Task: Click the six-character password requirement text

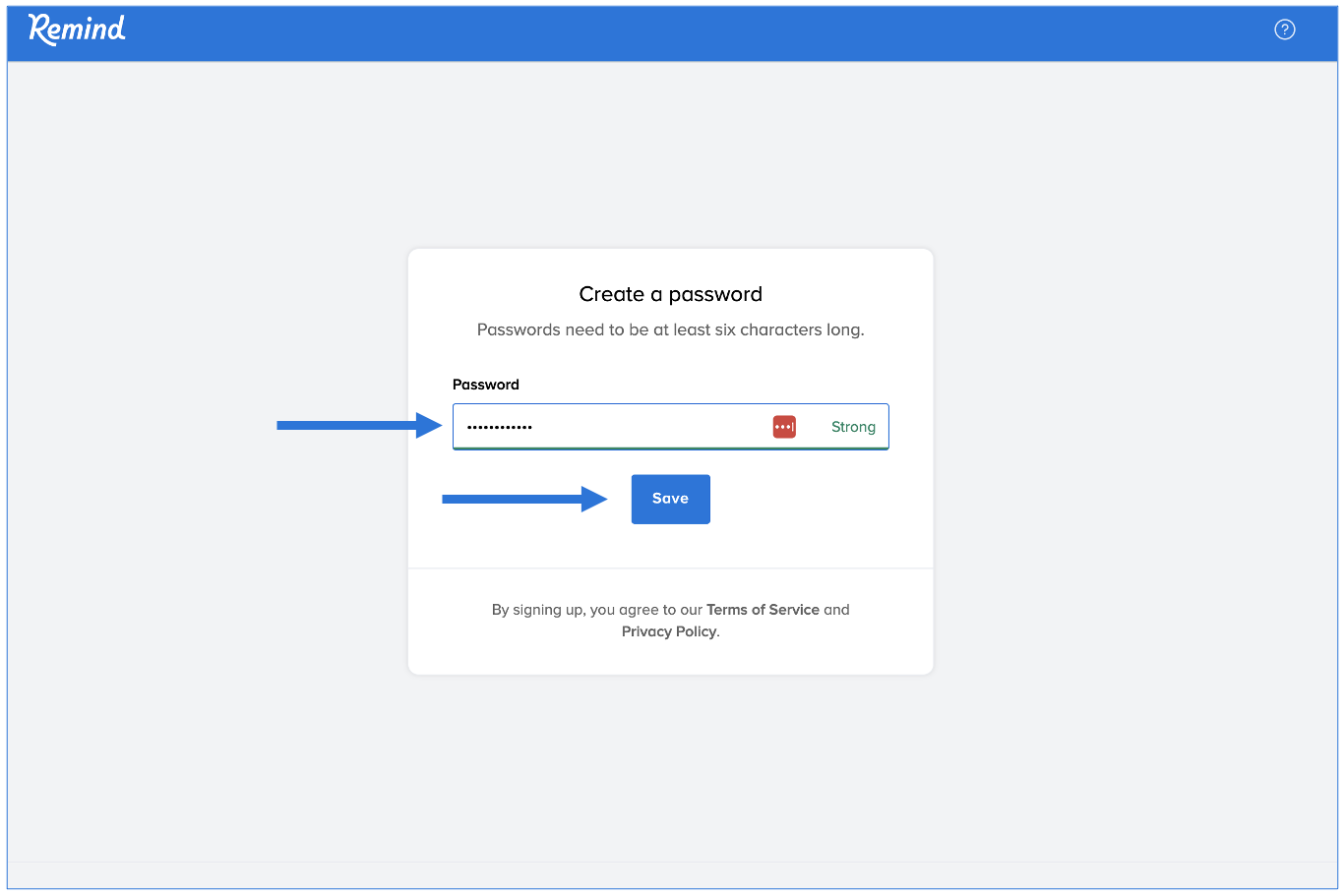Action: [670, 329]
